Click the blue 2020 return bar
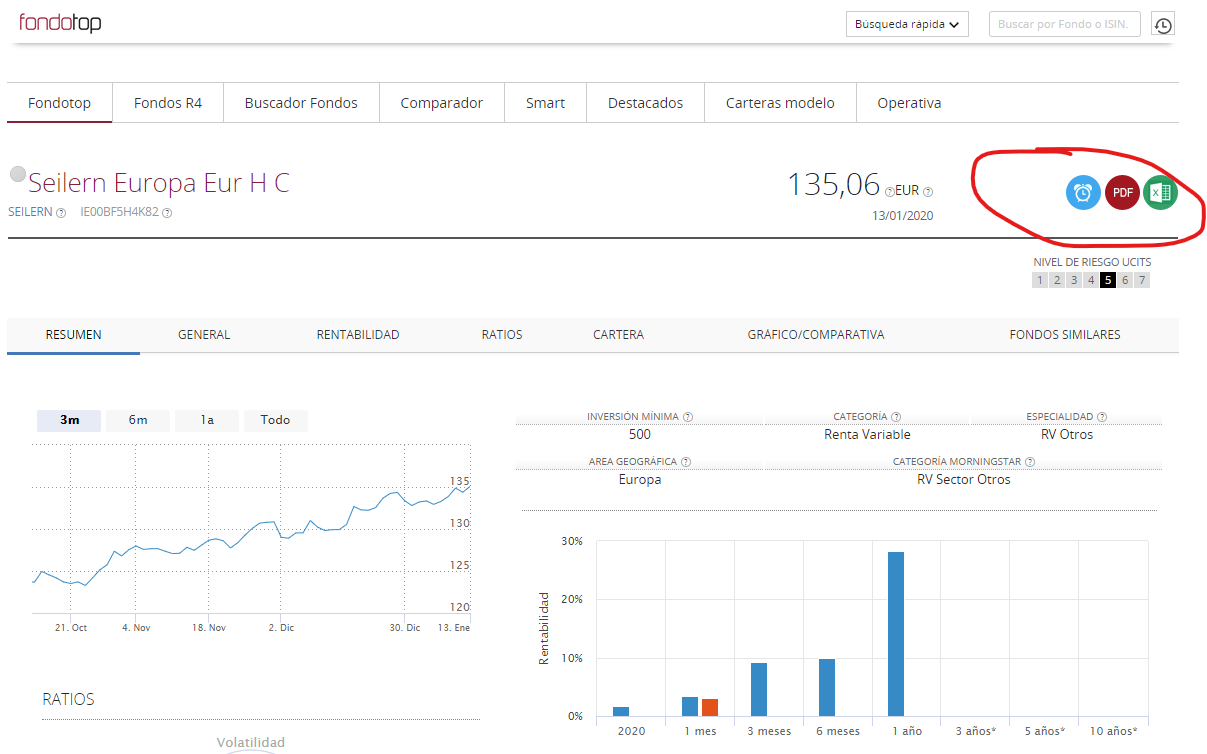This screenshot has width=1207, height=754. pyautogui.click(x=621, y=712)
